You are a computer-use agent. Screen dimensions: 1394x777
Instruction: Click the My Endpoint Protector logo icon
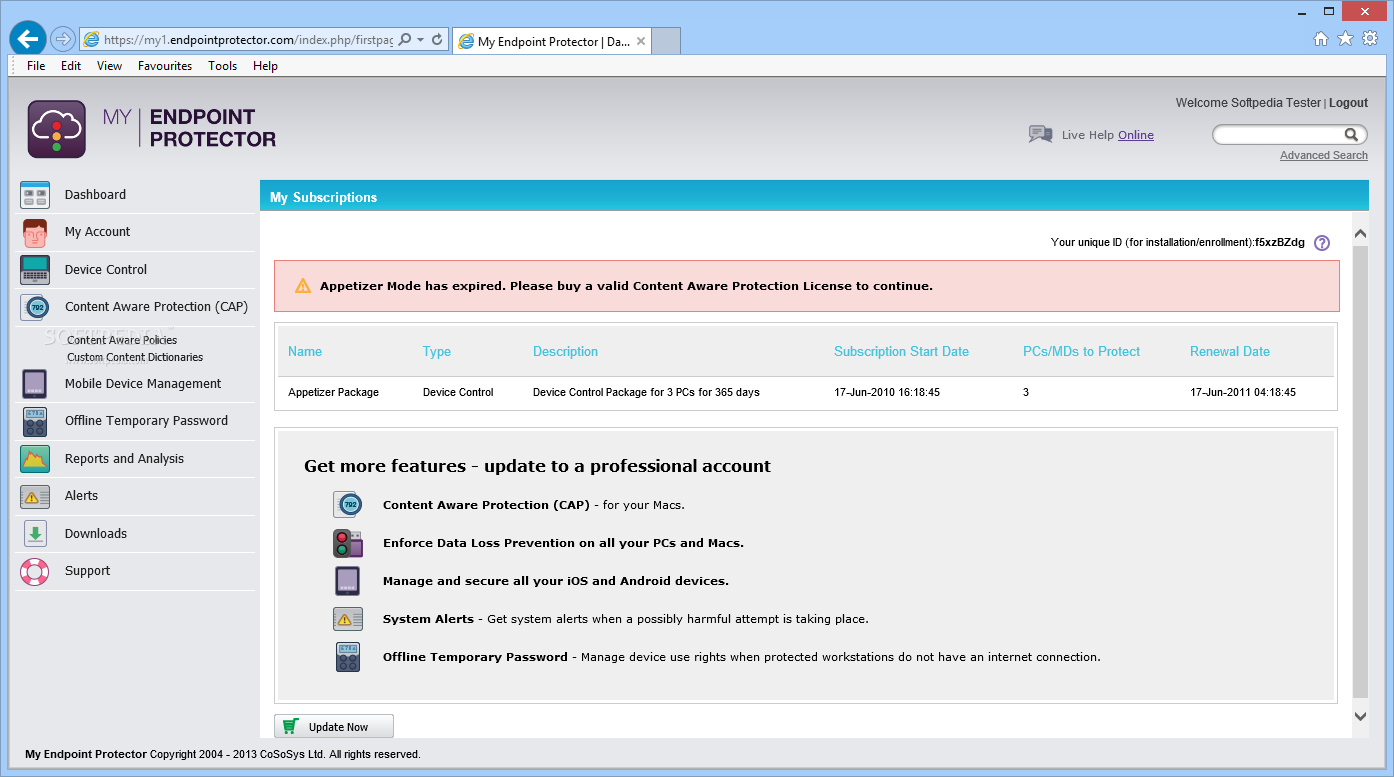pos(57,129)
